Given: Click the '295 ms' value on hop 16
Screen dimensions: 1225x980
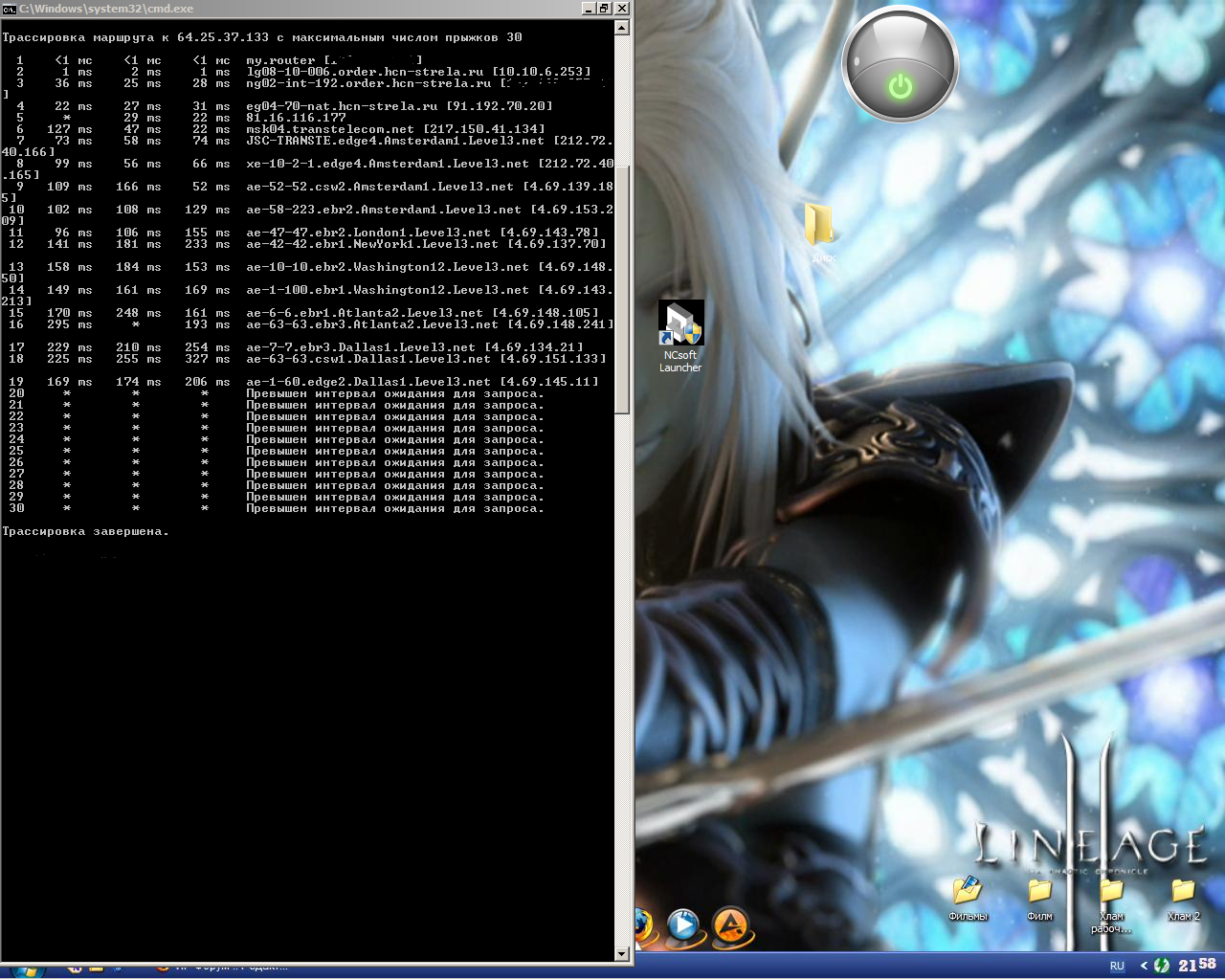Looking at the screenshot, I should click(x=70, y=324).
